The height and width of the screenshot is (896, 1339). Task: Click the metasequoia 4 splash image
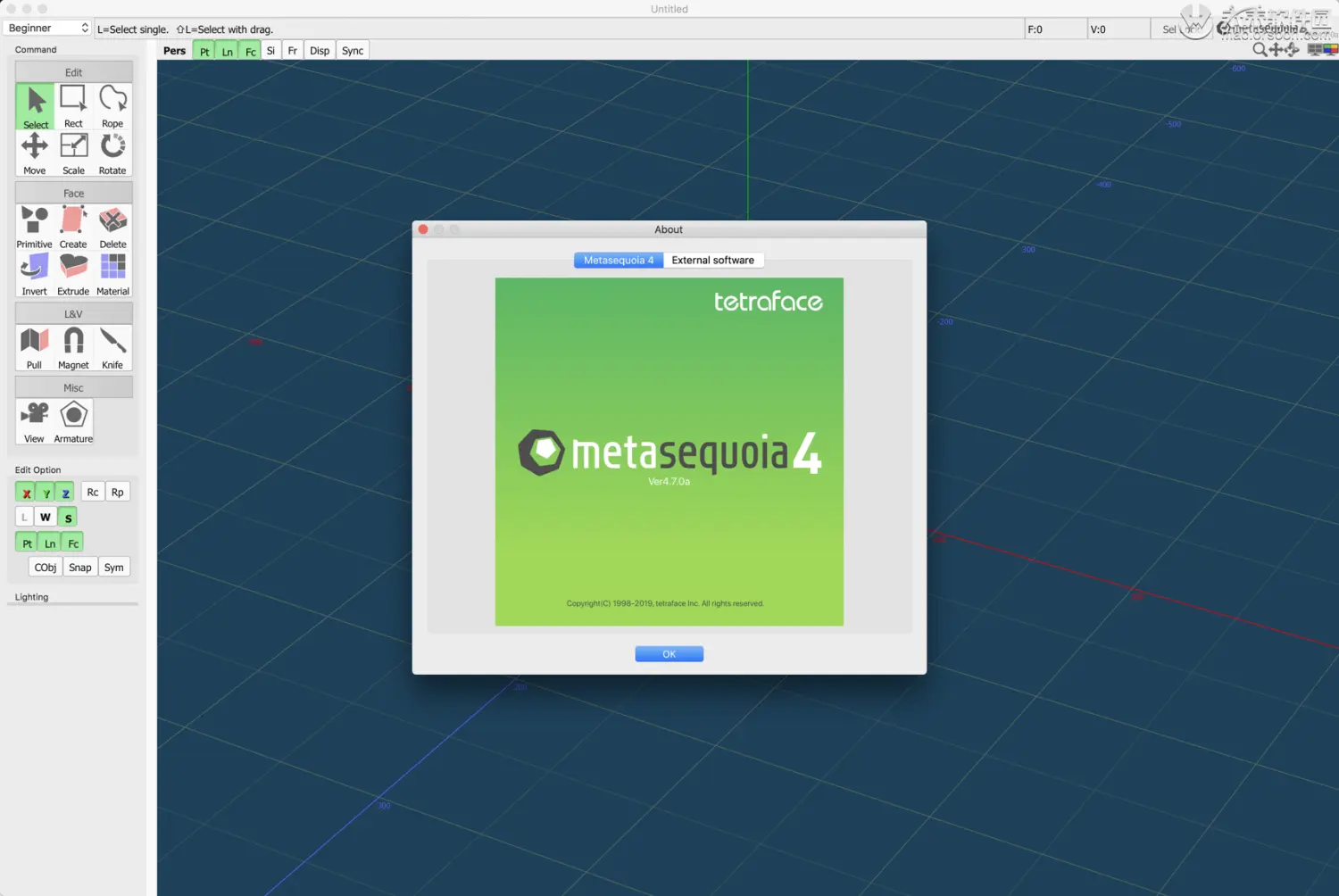pos(669,452)
